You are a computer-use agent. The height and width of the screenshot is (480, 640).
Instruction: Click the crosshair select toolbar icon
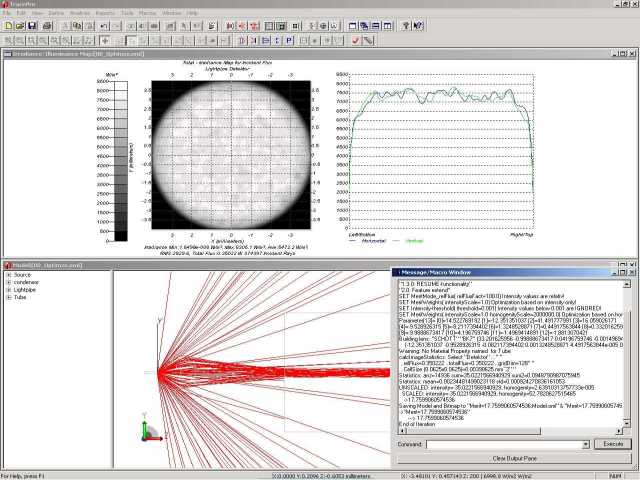click(x=105, y=40)
